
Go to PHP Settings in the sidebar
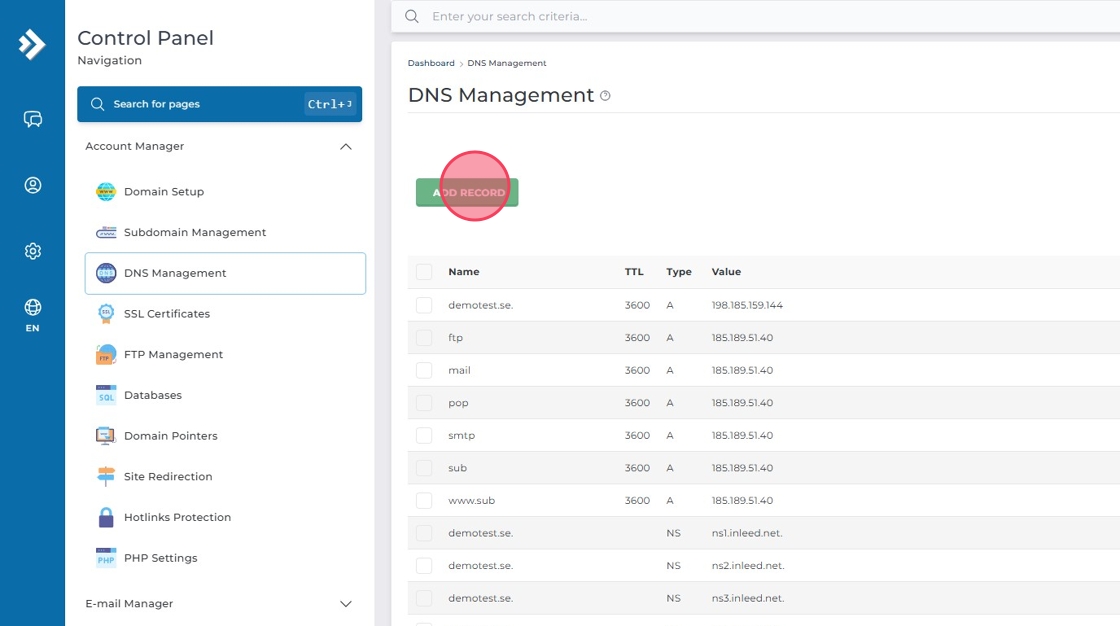pyautogui.click(x=160, y=558)
